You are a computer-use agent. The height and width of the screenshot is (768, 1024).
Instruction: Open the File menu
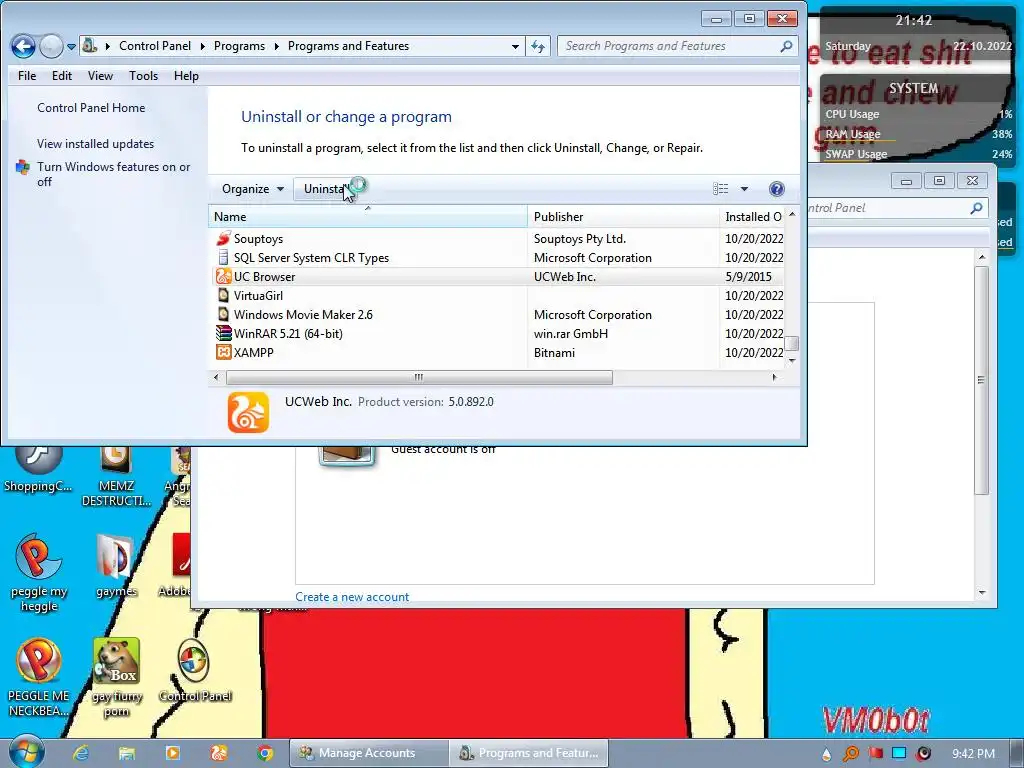(27, 76)
